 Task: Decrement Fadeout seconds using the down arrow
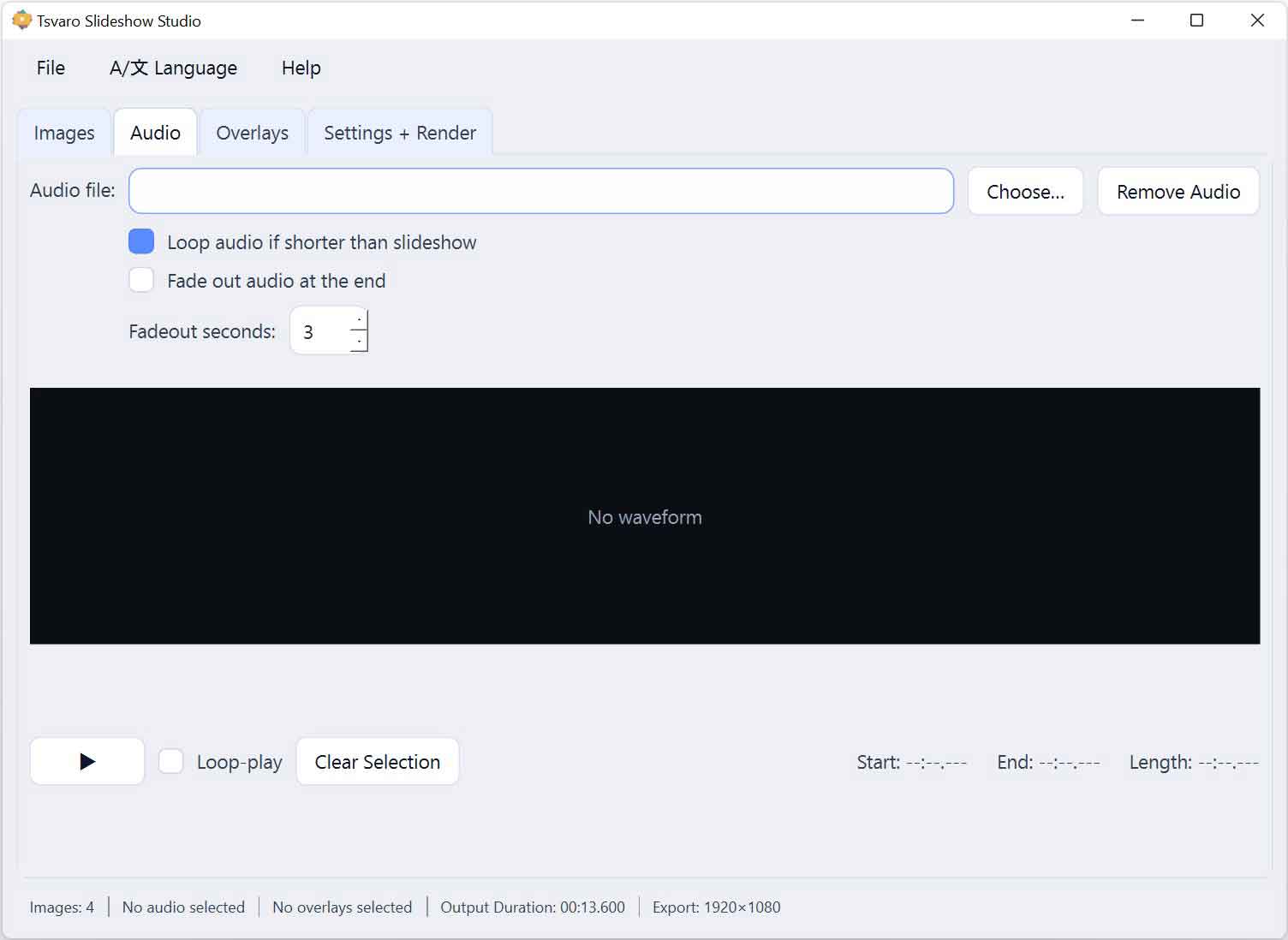pyautogui.click(x=359, y=342)
